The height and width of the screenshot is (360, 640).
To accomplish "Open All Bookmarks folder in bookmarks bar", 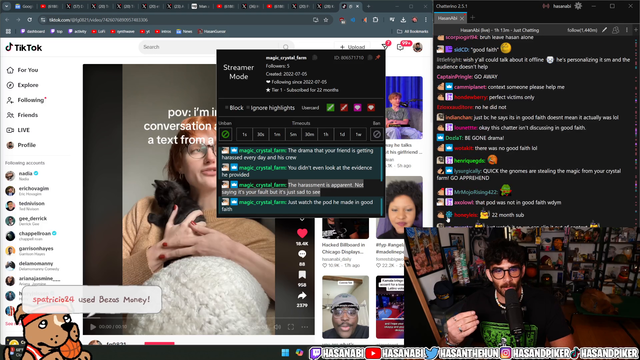I will pyautogui.click(x=413, y=31).
